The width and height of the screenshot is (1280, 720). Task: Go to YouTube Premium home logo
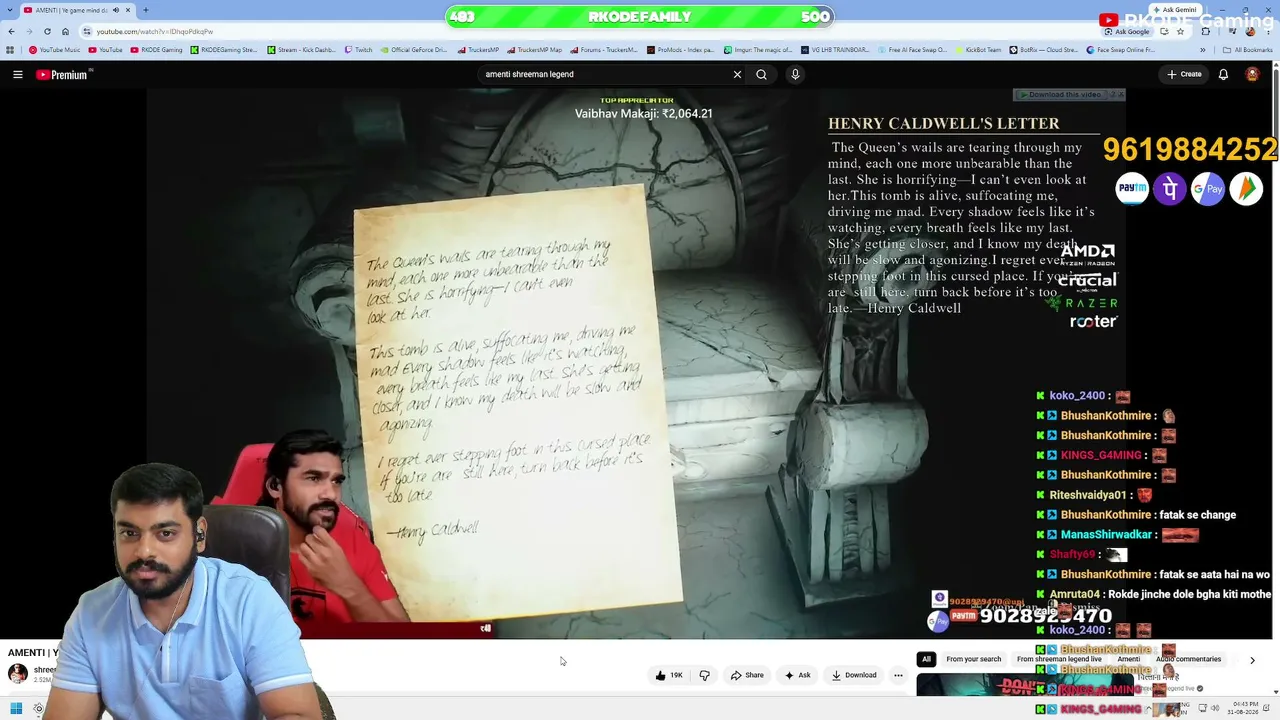(x=64, y=74)
